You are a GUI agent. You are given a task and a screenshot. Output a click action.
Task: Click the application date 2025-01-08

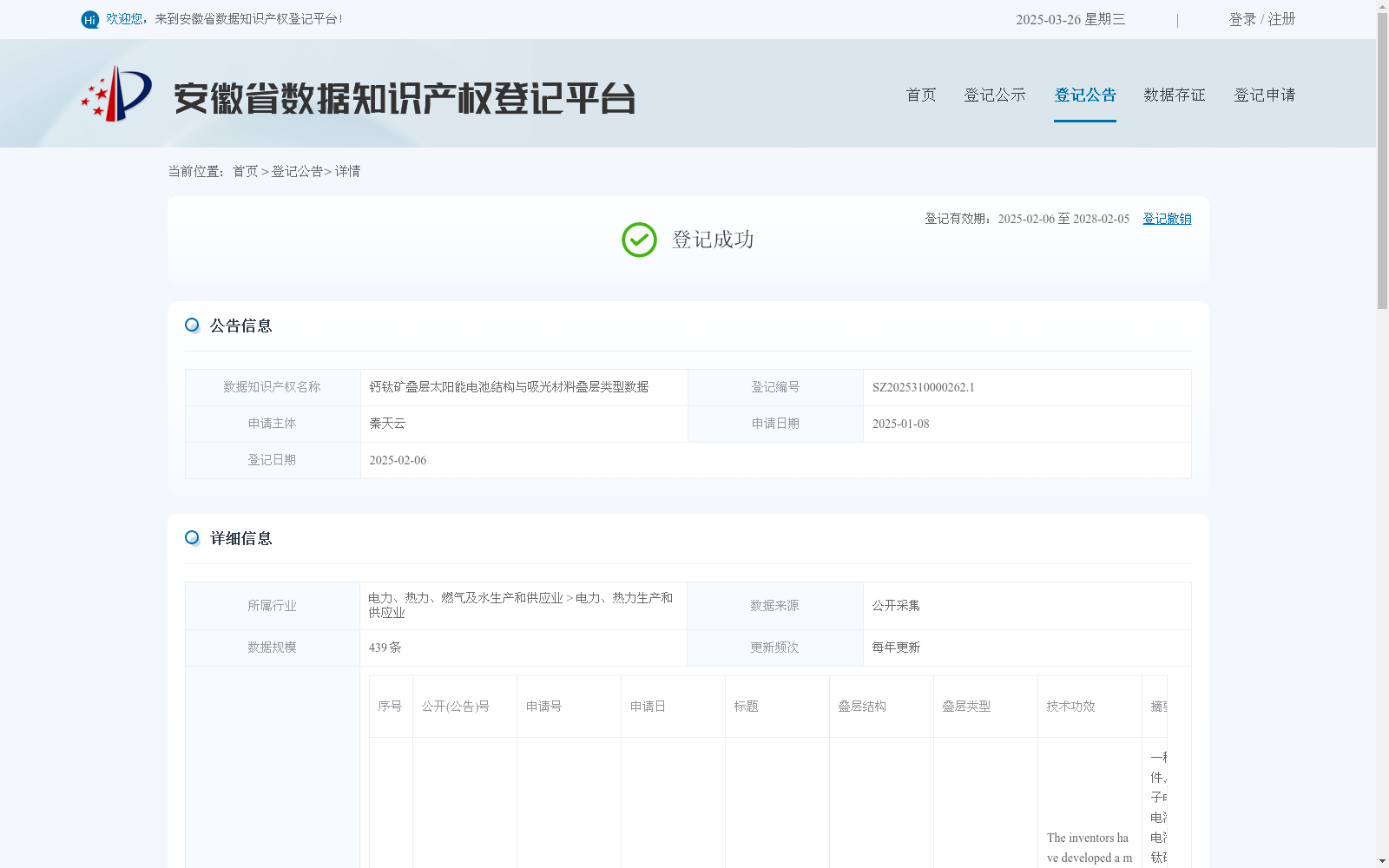pyautogui.click(x=900, y=424)
